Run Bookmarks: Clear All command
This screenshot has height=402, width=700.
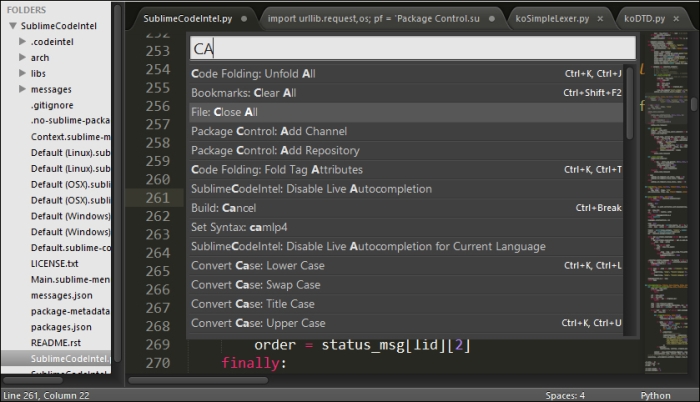(406, 93)
